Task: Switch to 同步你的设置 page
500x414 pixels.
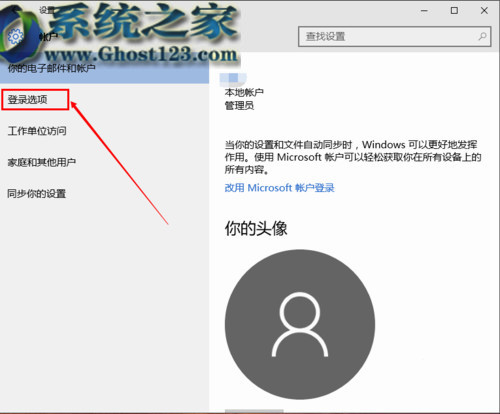Action: tap(36, 194)
